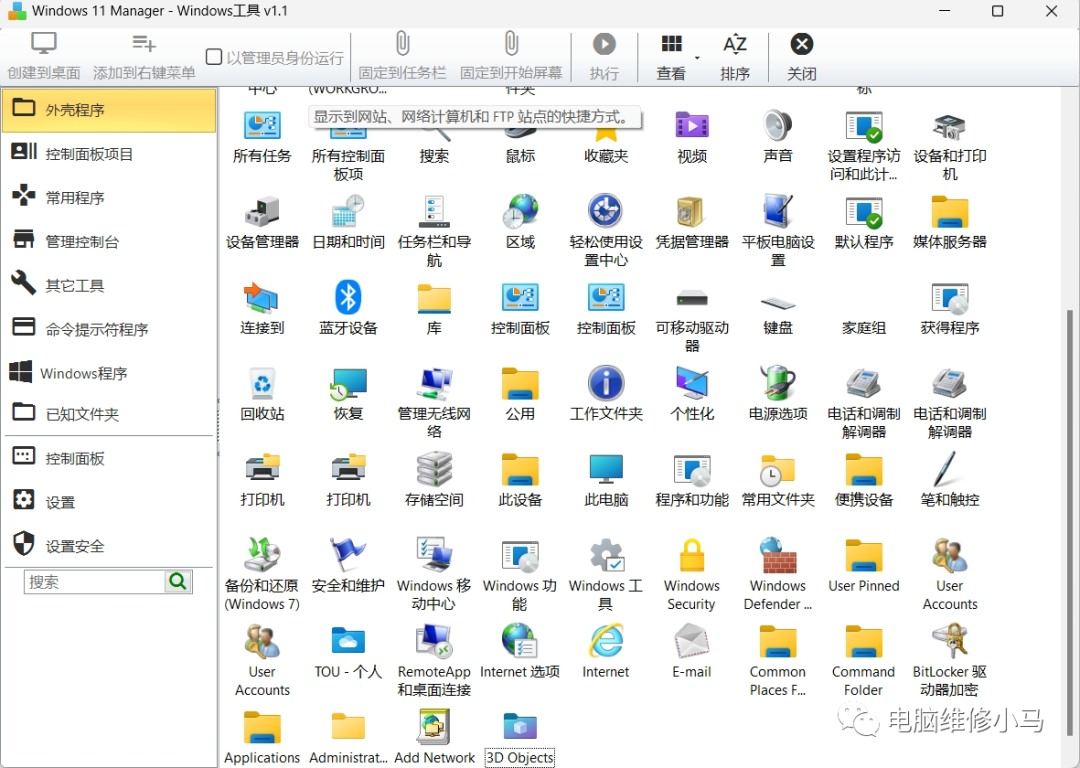Click the 设置 gear sidebar item
Screen dimensions: 1080x768
109,502
